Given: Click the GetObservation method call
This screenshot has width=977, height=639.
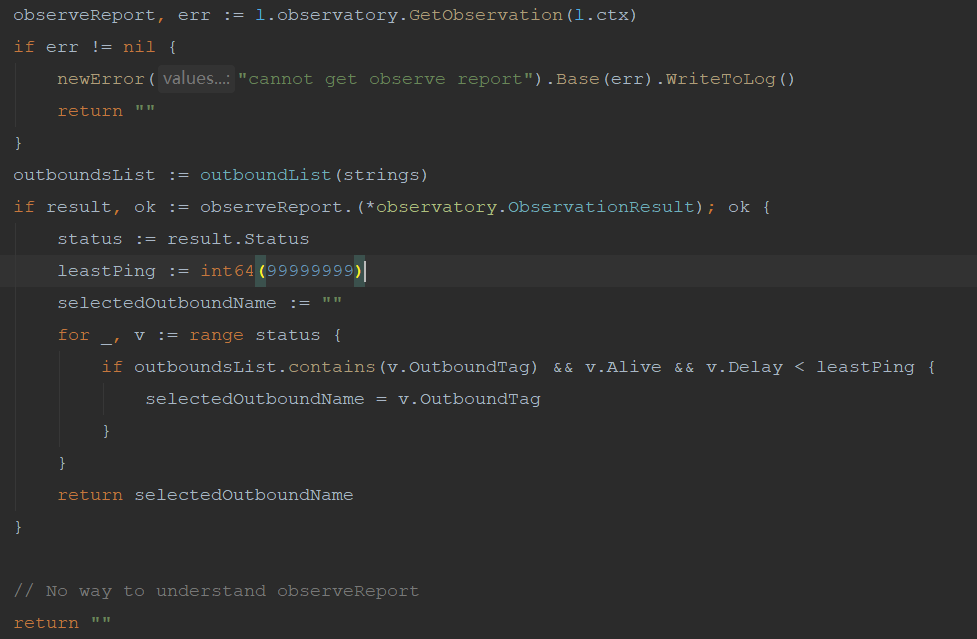Looking at the screenshot, I should click(485, 15).
